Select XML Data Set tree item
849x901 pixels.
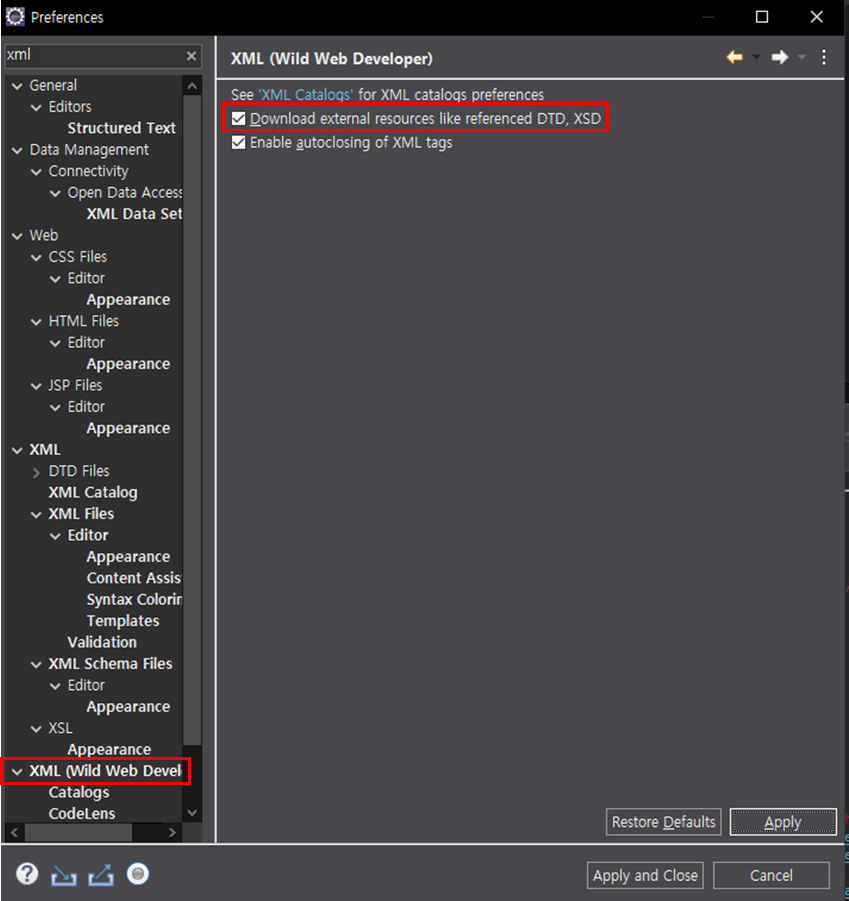click(134, 214)
